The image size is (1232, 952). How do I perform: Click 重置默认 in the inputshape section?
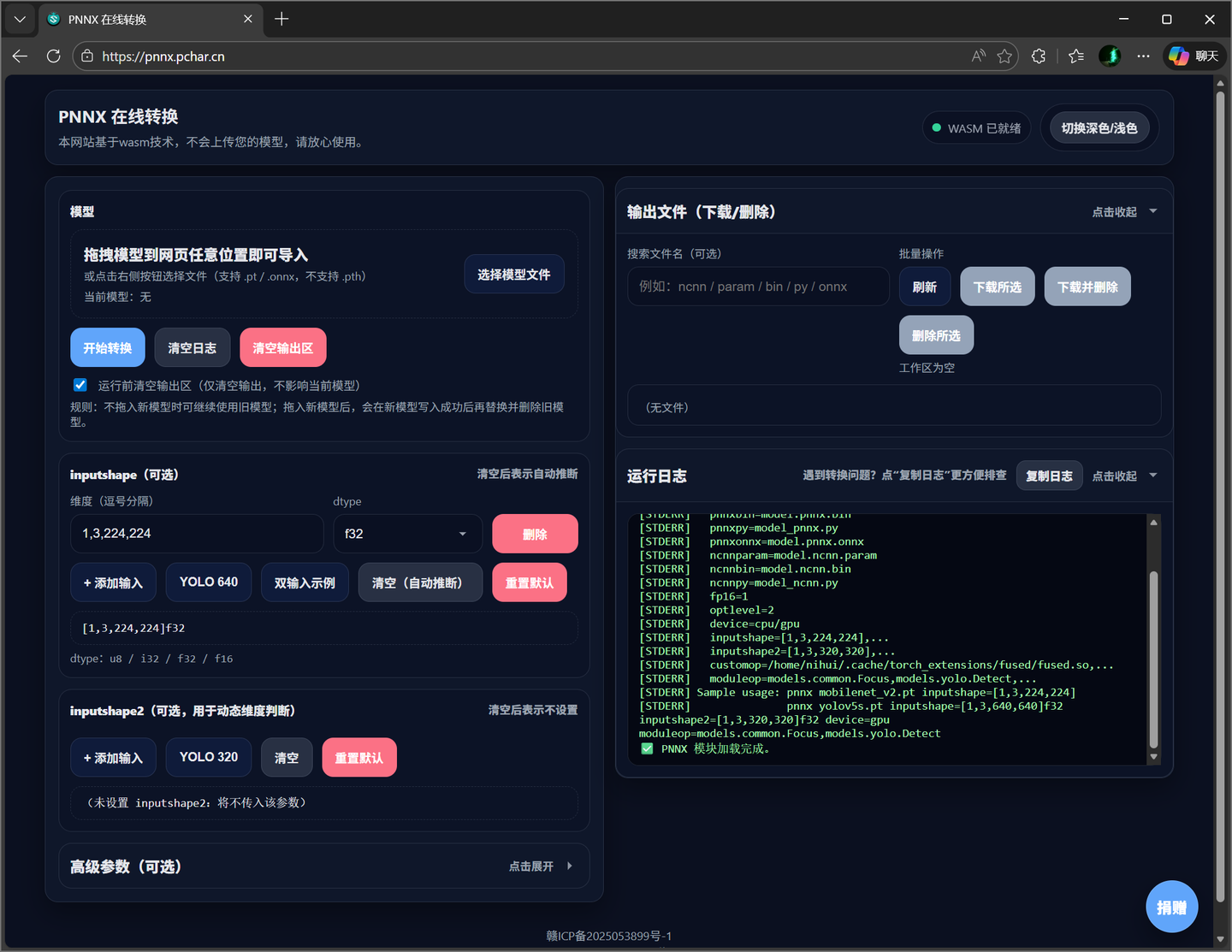pos(530,582)
